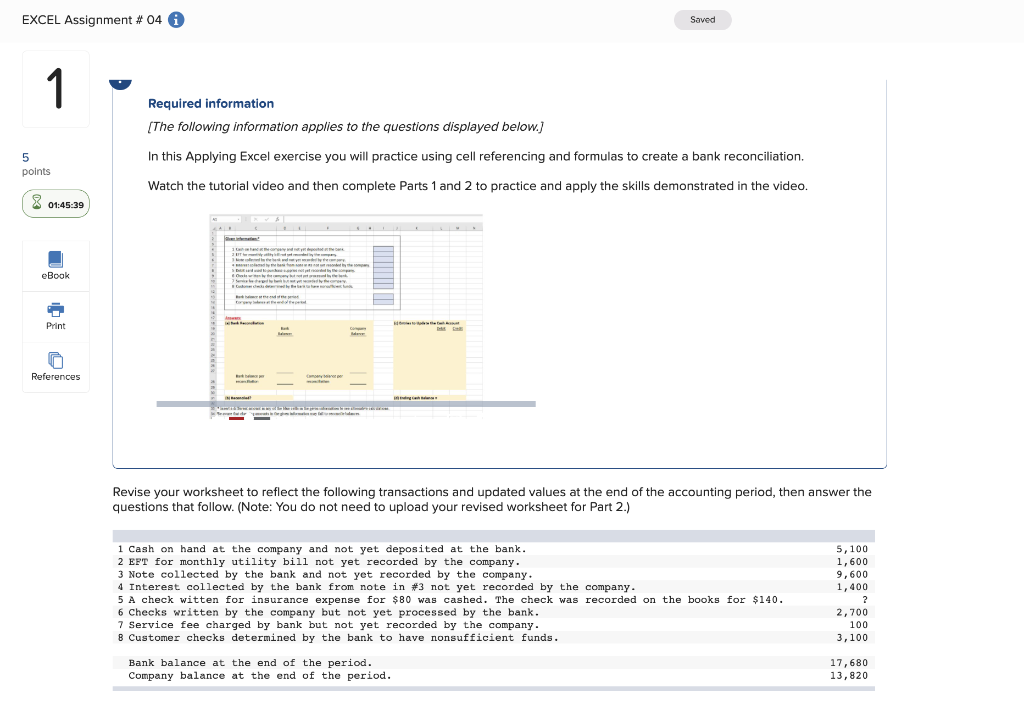Screen dimensions: 1024x710
Task: Click the horizontal scrollbar under the video
Action: [346, 404]
